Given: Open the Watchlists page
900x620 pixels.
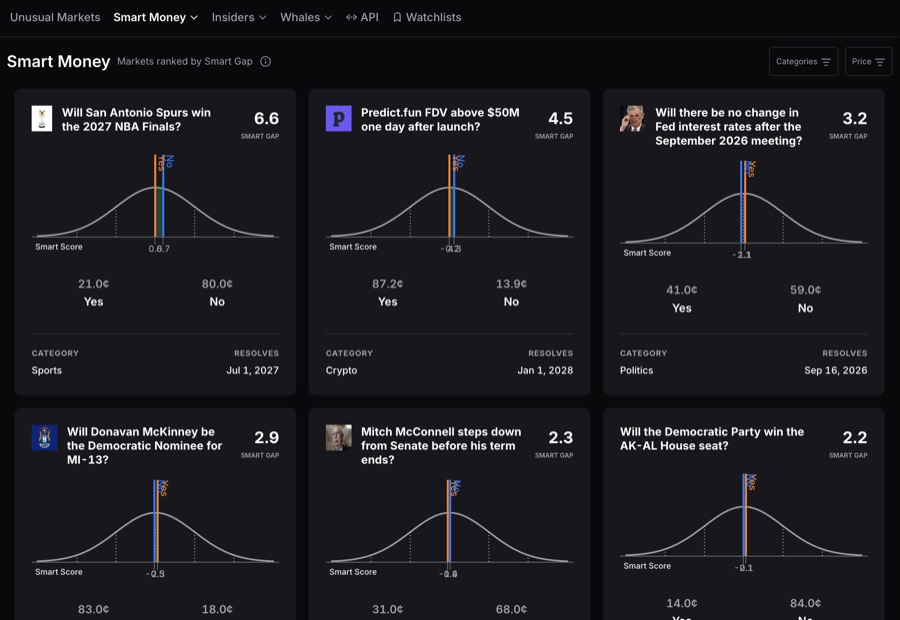Looking at the screenshot, I should tap(427, 17).
